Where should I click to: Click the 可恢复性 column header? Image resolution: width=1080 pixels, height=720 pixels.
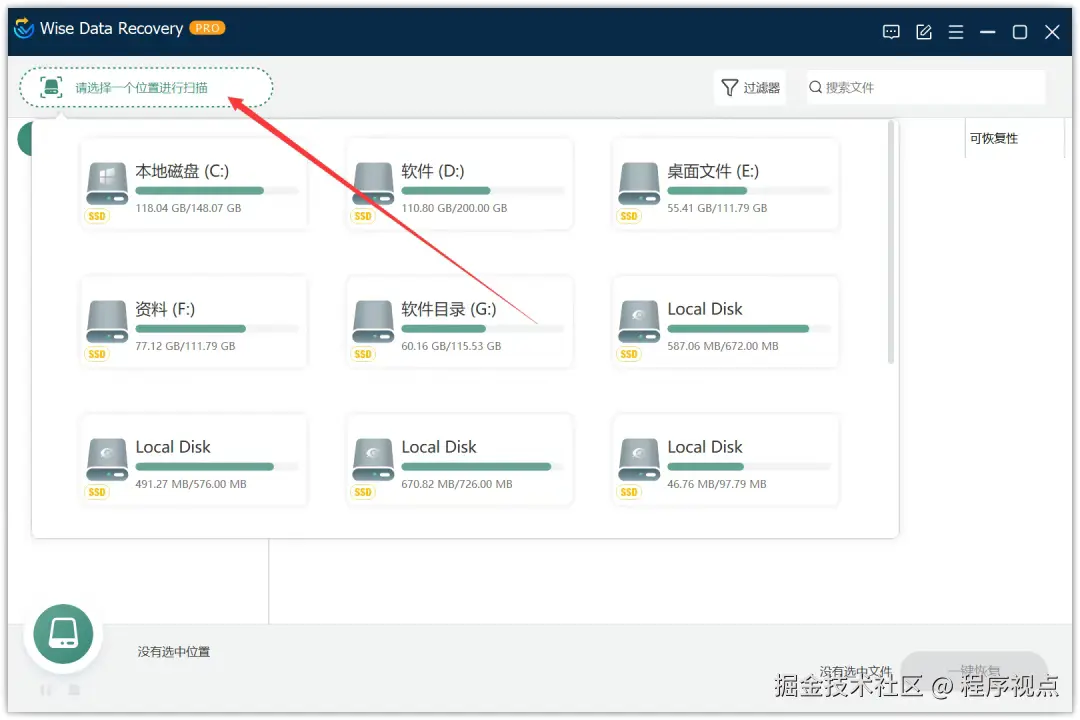[993, 138]
